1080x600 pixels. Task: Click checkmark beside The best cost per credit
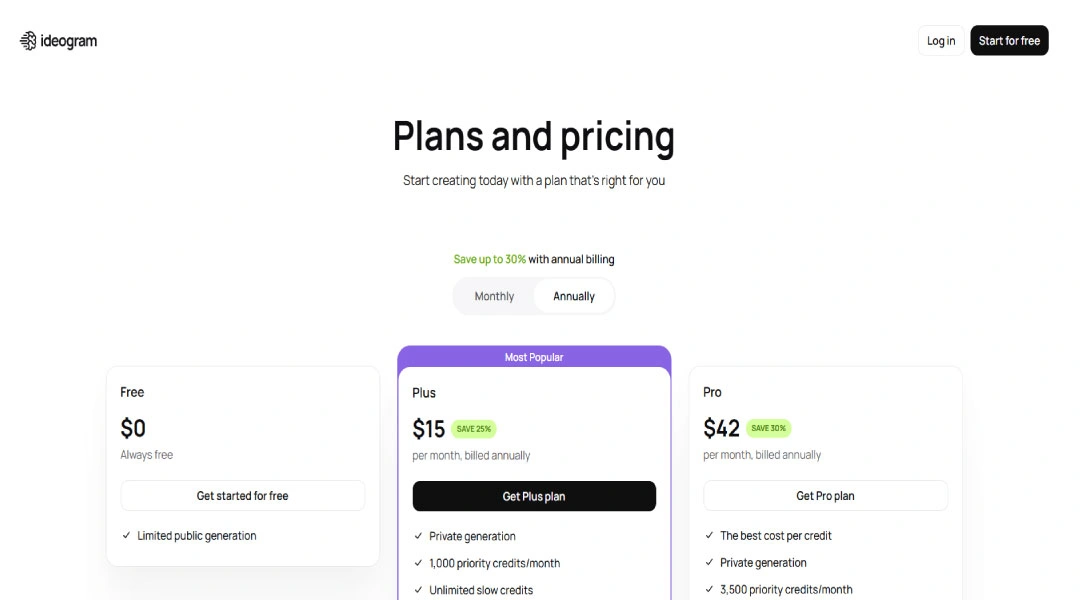click(x=709, y=535)
